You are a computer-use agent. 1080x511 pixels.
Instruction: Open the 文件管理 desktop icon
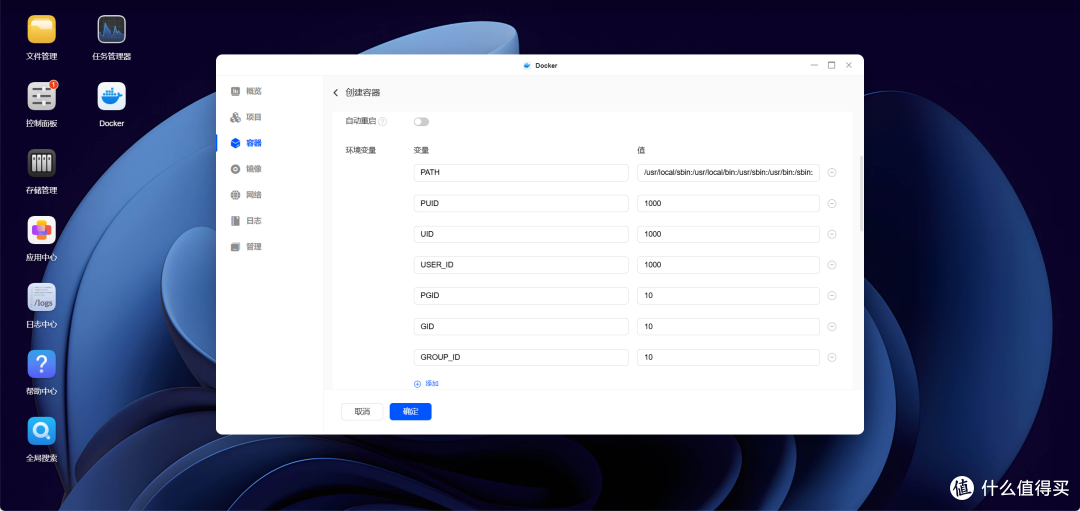coord(41,30)
